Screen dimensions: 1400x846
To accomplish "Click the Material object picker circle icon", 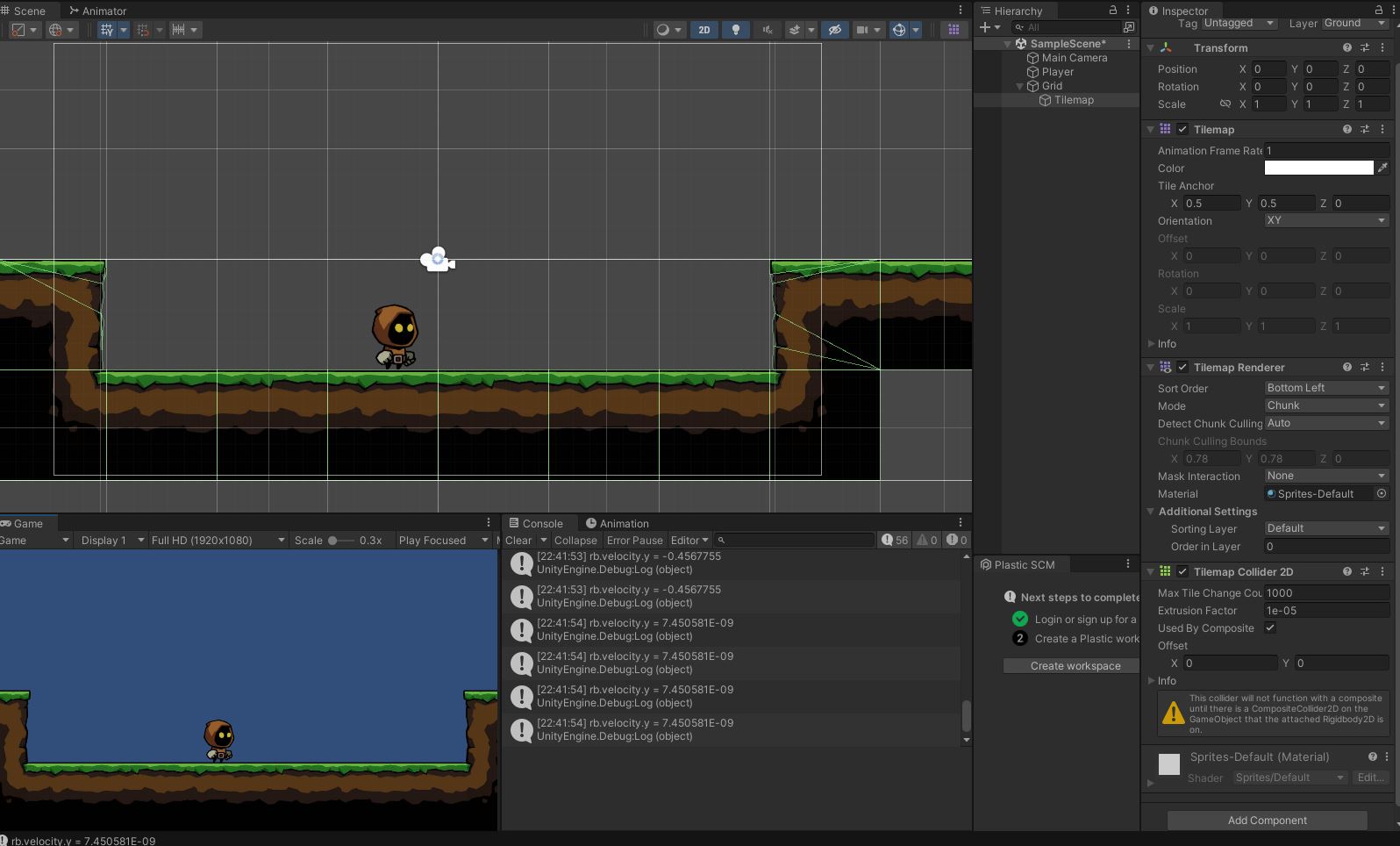I will pos(1382,493).
